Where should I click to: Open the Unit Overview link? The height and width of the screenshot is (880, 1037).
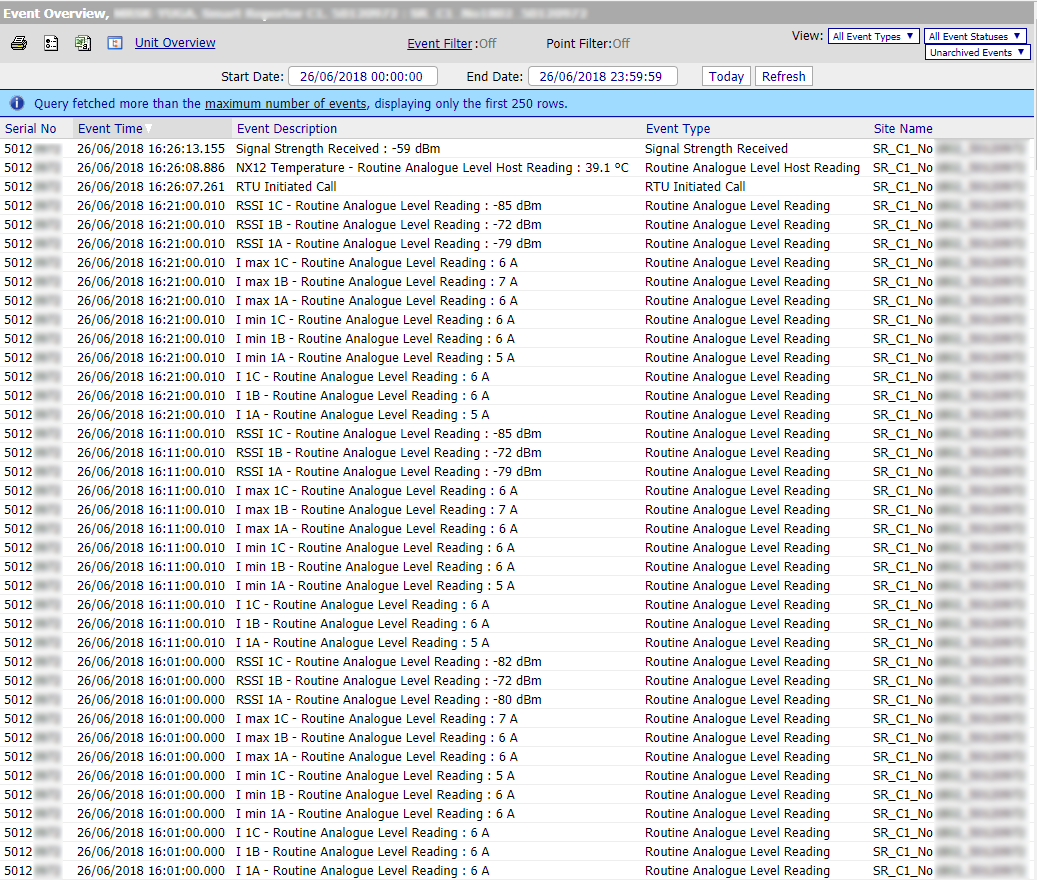175,43
